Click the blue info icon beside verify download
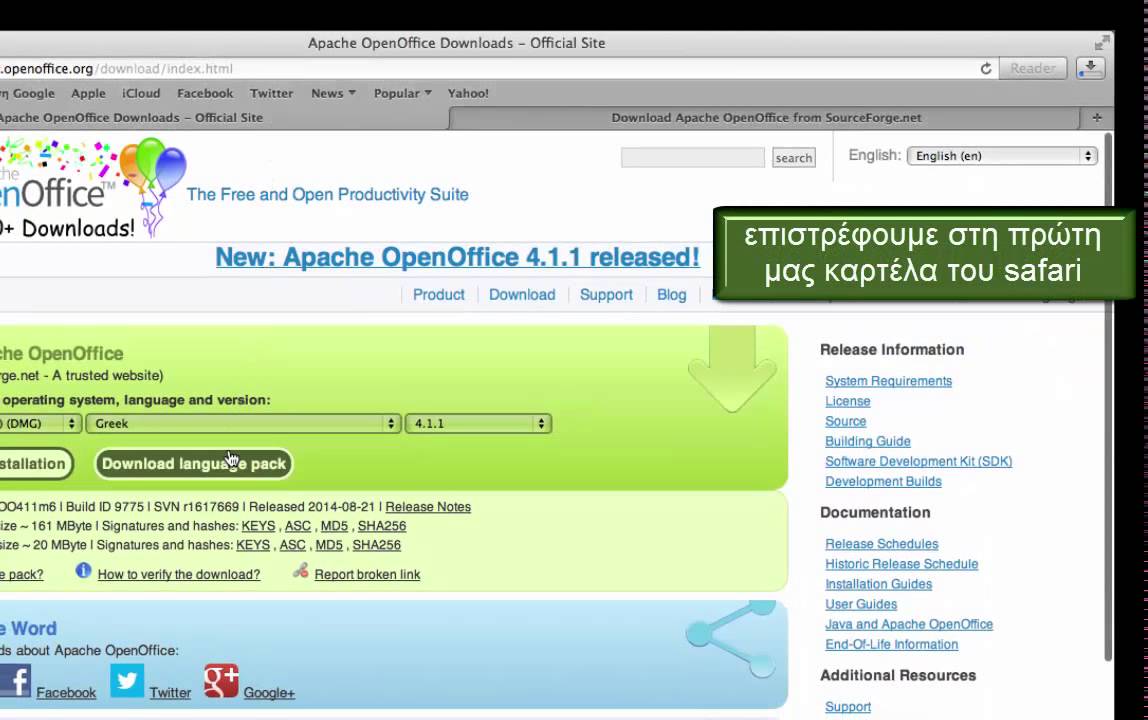Image resolution: width=1148 pixels, height=720 pixels. 83,571
